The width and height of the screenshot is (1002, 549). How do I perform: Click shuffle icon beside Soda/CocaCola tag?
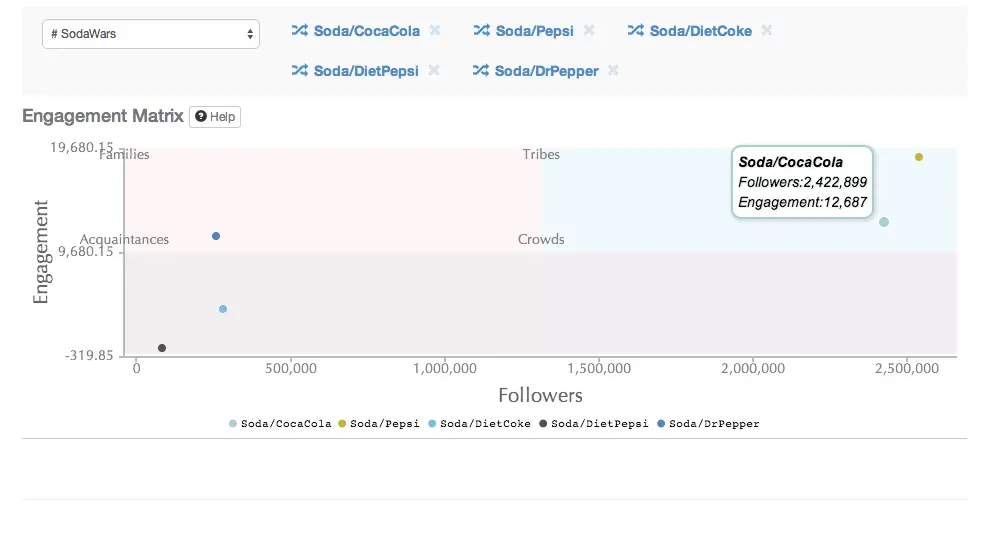[x=299, y=31]
